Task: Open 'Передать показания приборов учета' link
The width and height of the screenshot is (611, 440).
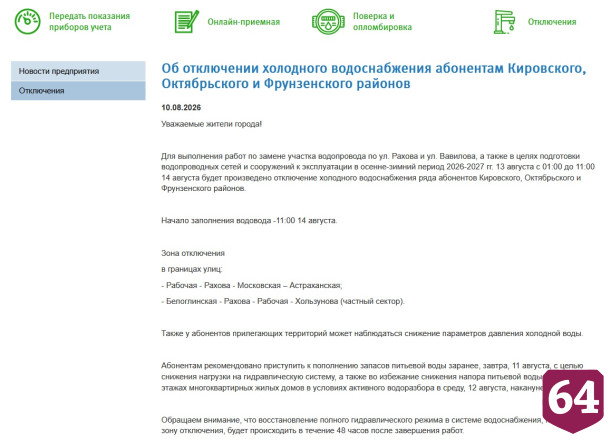Action: coord(89,21)
